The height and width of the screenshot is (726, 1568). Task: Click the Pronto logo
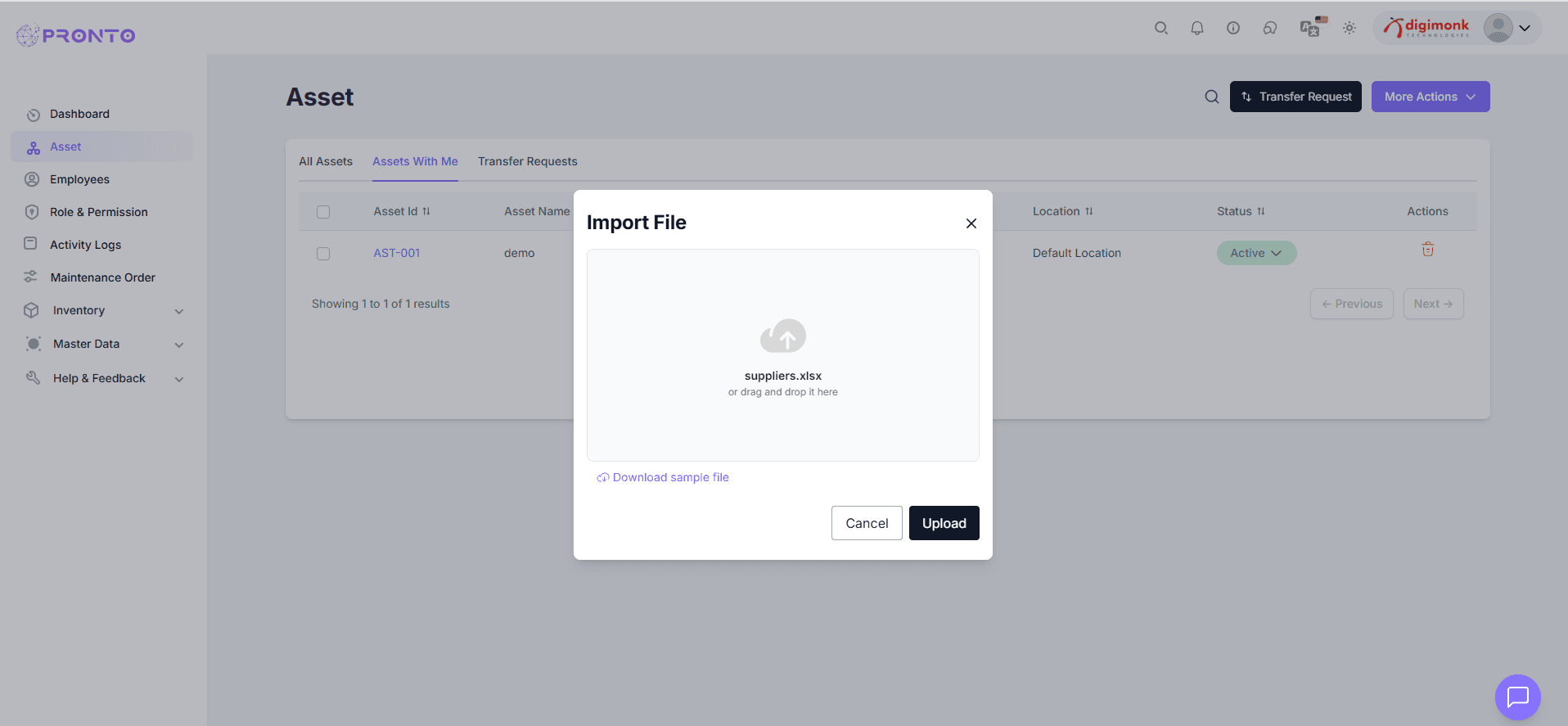point(76,35)
